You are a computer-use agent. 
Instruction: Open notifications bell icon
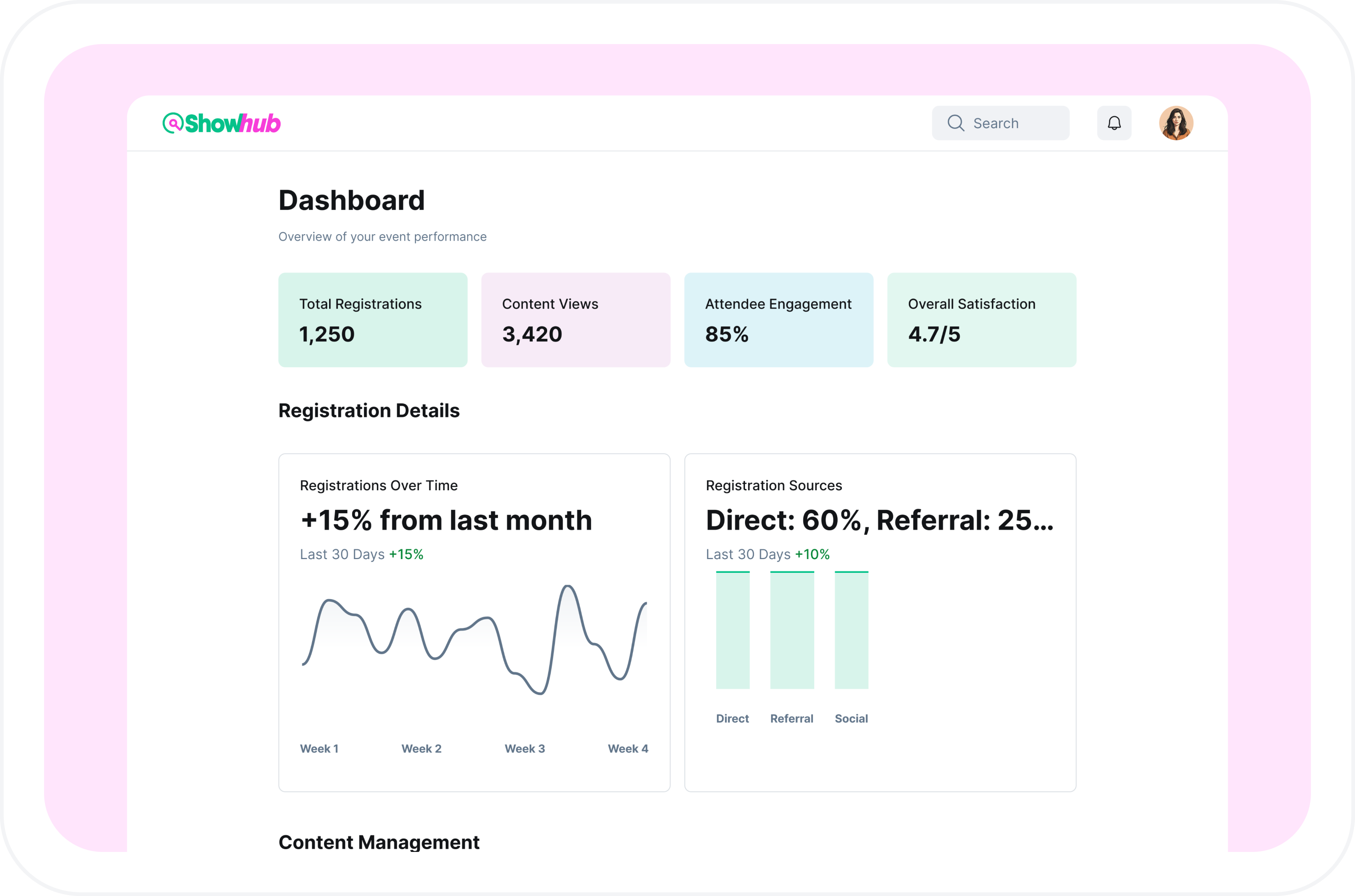pos(1114,123)
